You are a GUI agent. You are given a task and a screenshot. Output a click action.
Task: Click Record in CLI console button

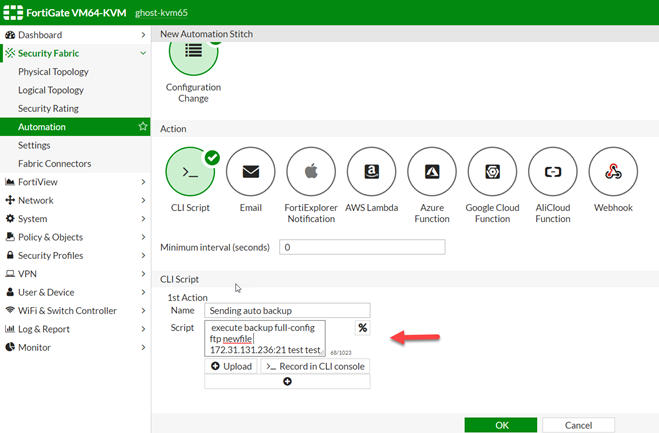315,366
